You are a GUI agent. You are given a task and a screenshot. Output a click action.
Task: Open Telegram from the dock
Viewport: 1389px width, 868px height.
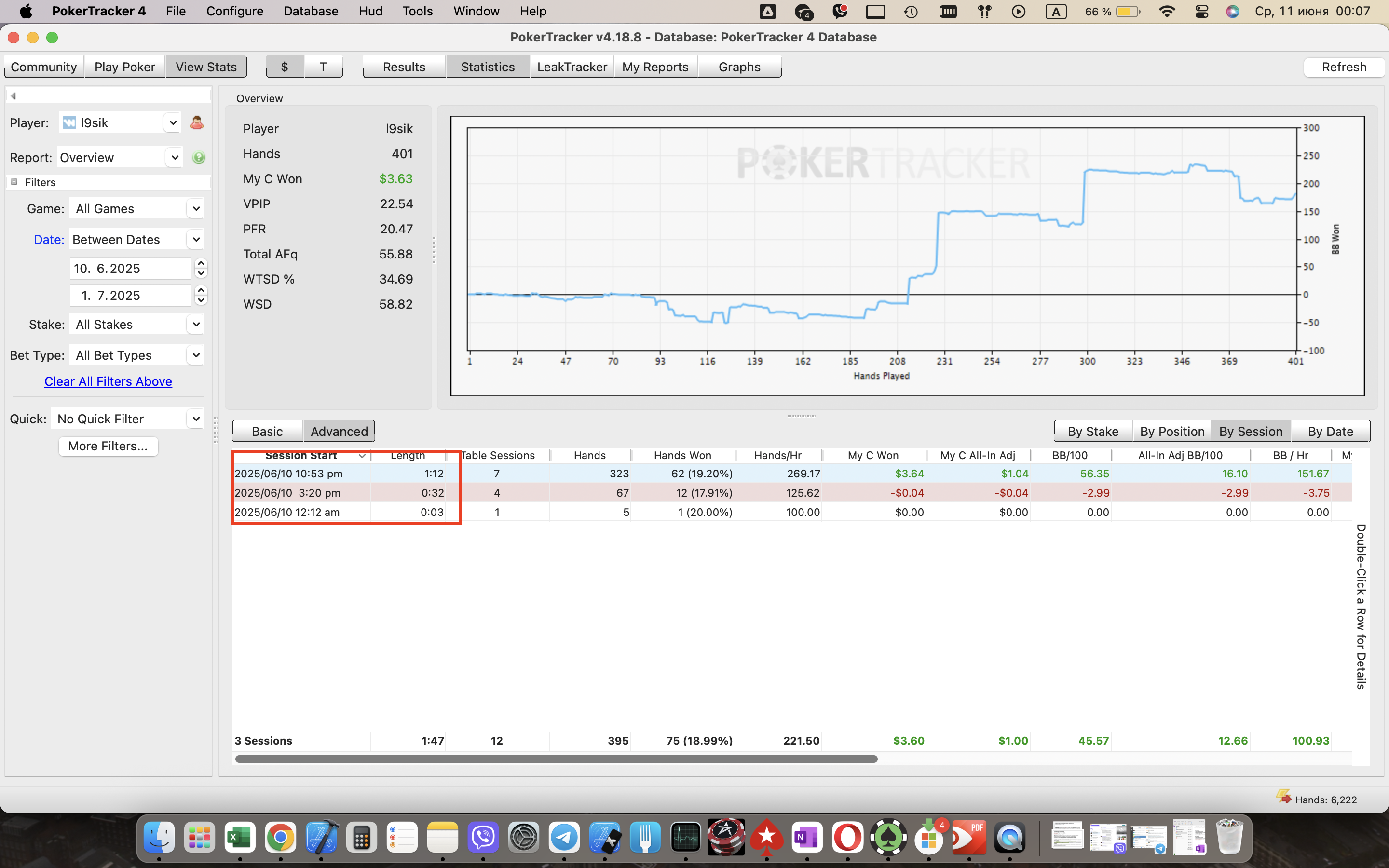click(564, 838)
